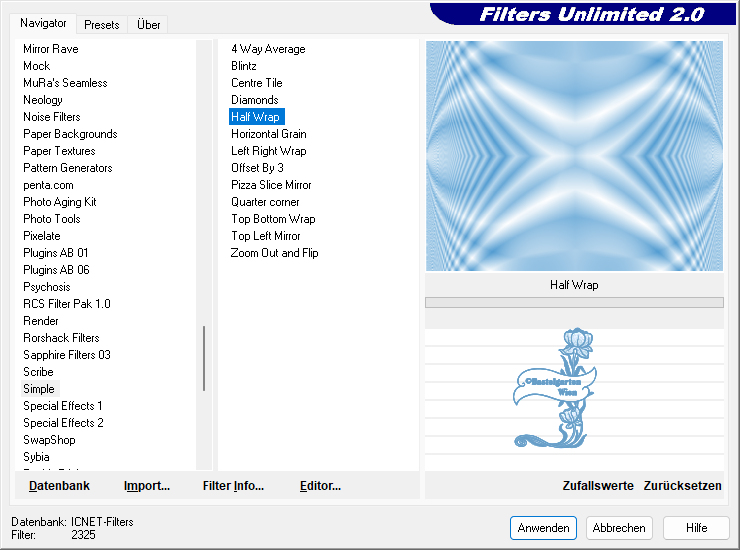Select Photo Aging Kit category
Viewport: 740px width, 550px height.
59,202
